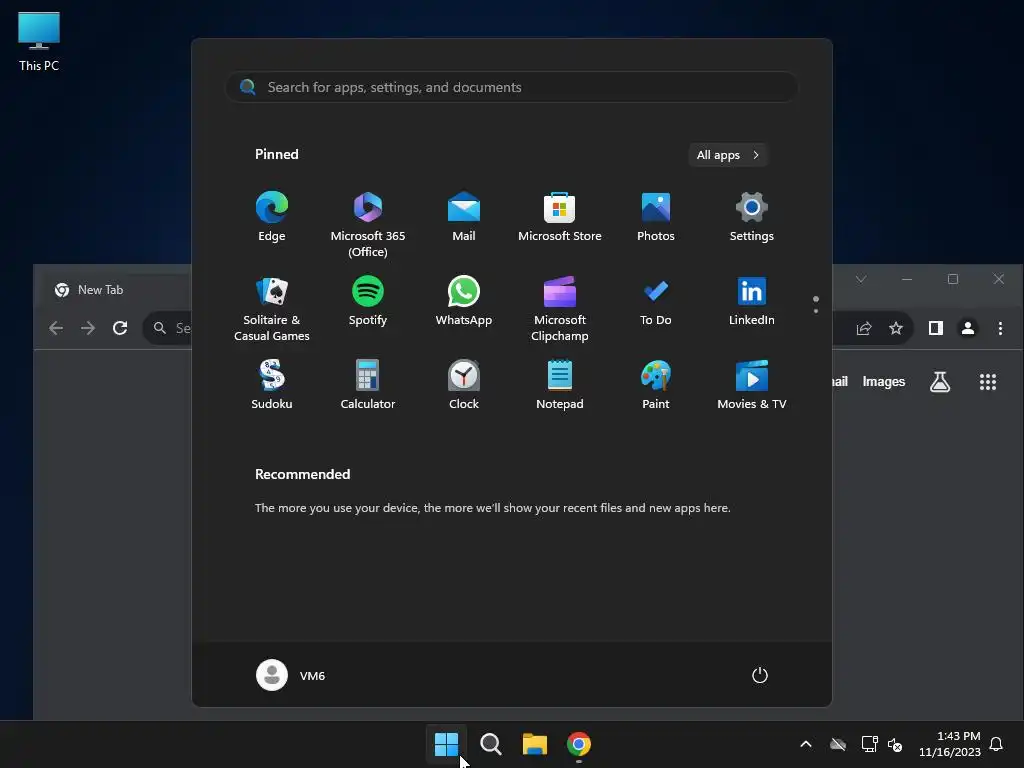
Task: Click the muted volume tray icon
Action: (895, 744)
